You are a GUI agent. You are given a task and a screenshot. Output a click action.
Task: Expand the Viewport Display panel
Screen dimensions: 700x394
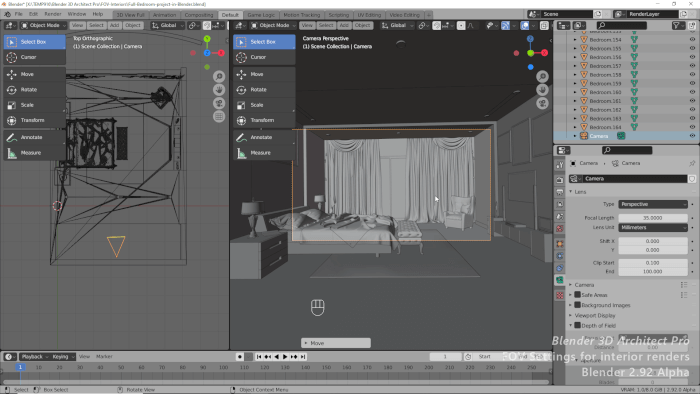pos(594,315)
